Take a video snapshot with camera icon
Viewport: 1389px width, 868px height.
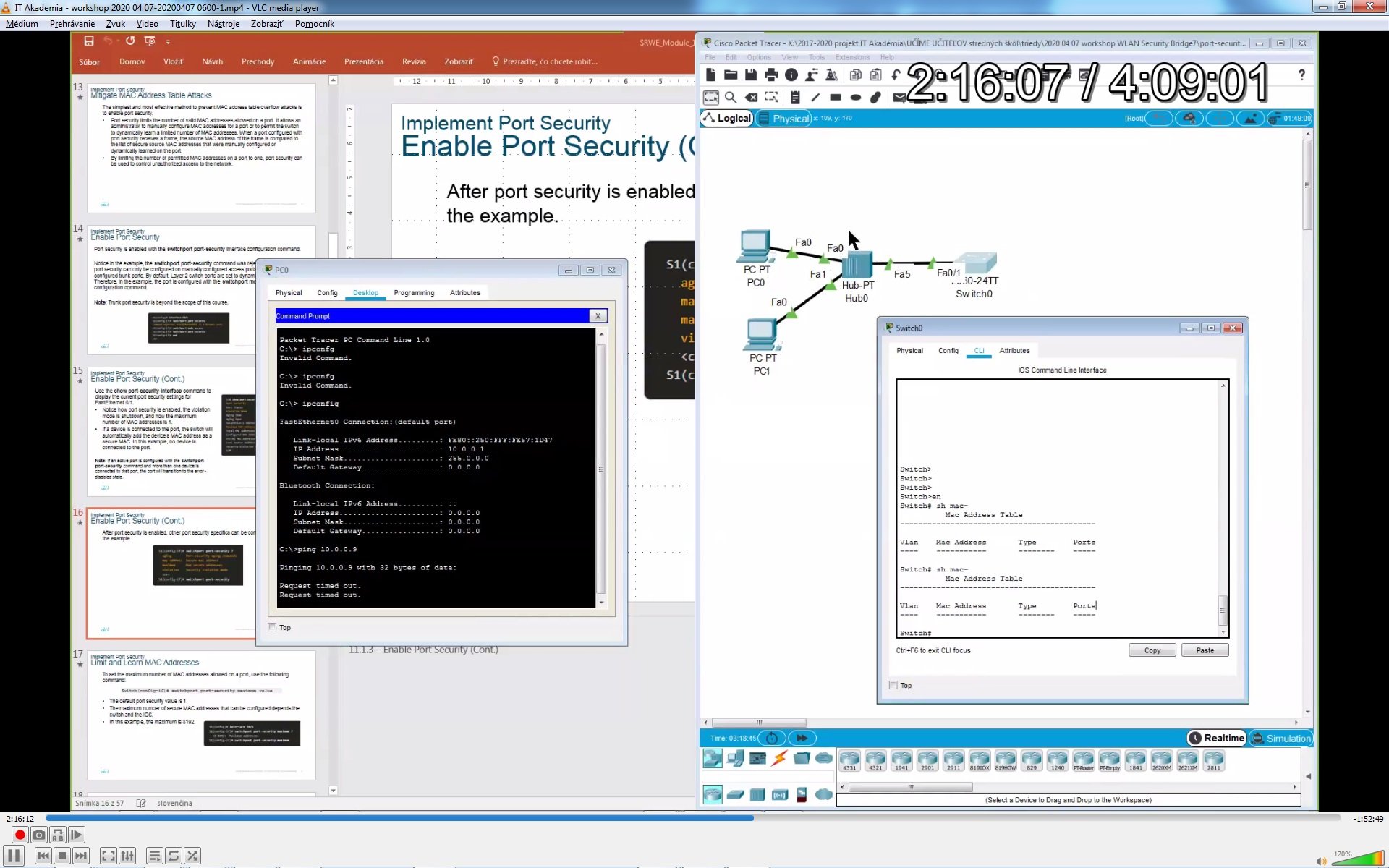[x=39, y=835]
